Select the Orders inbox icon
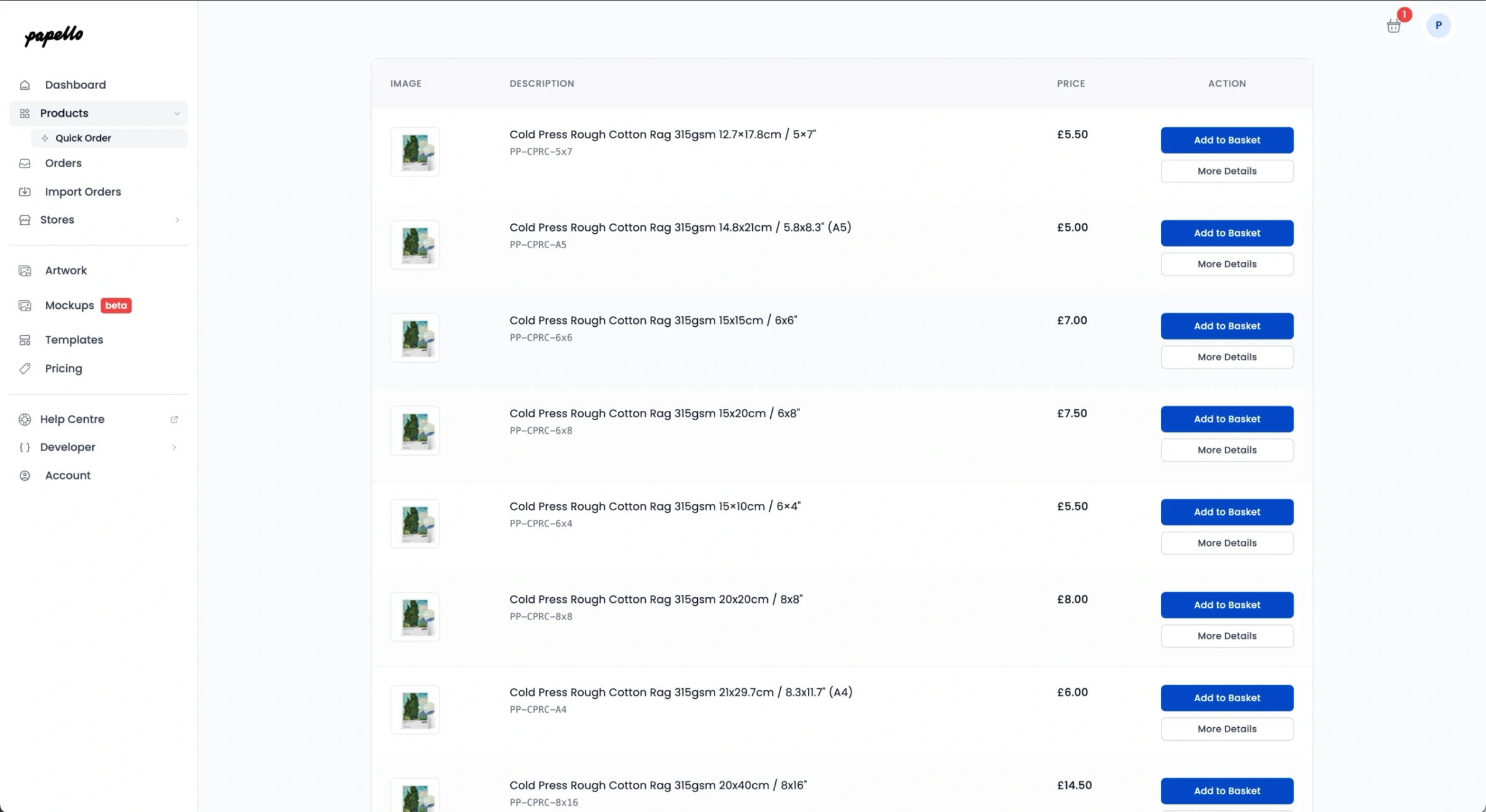1486x812 pixels. click(25, 163)
